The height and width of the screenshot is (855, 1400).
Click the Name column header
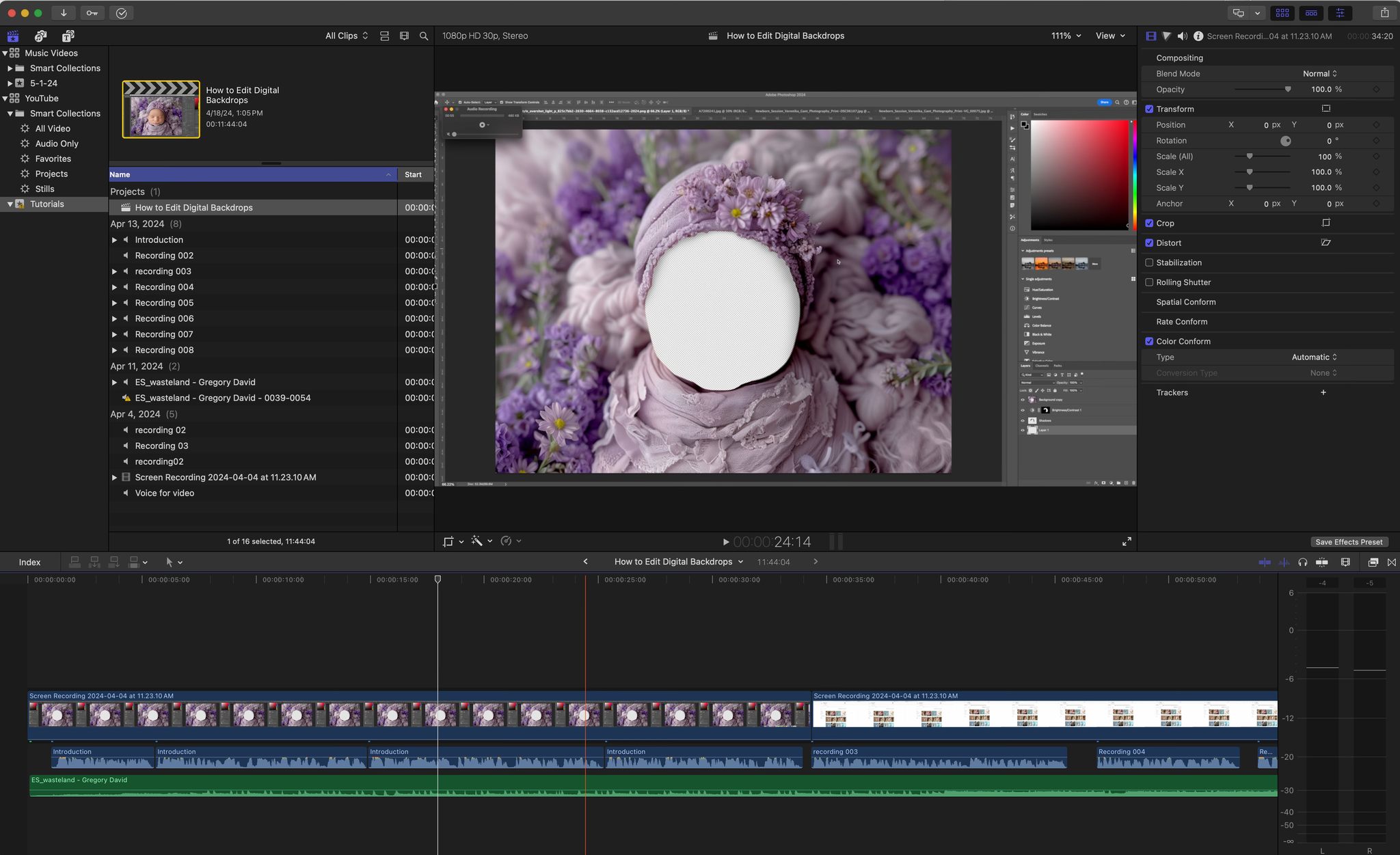point(253,174)
